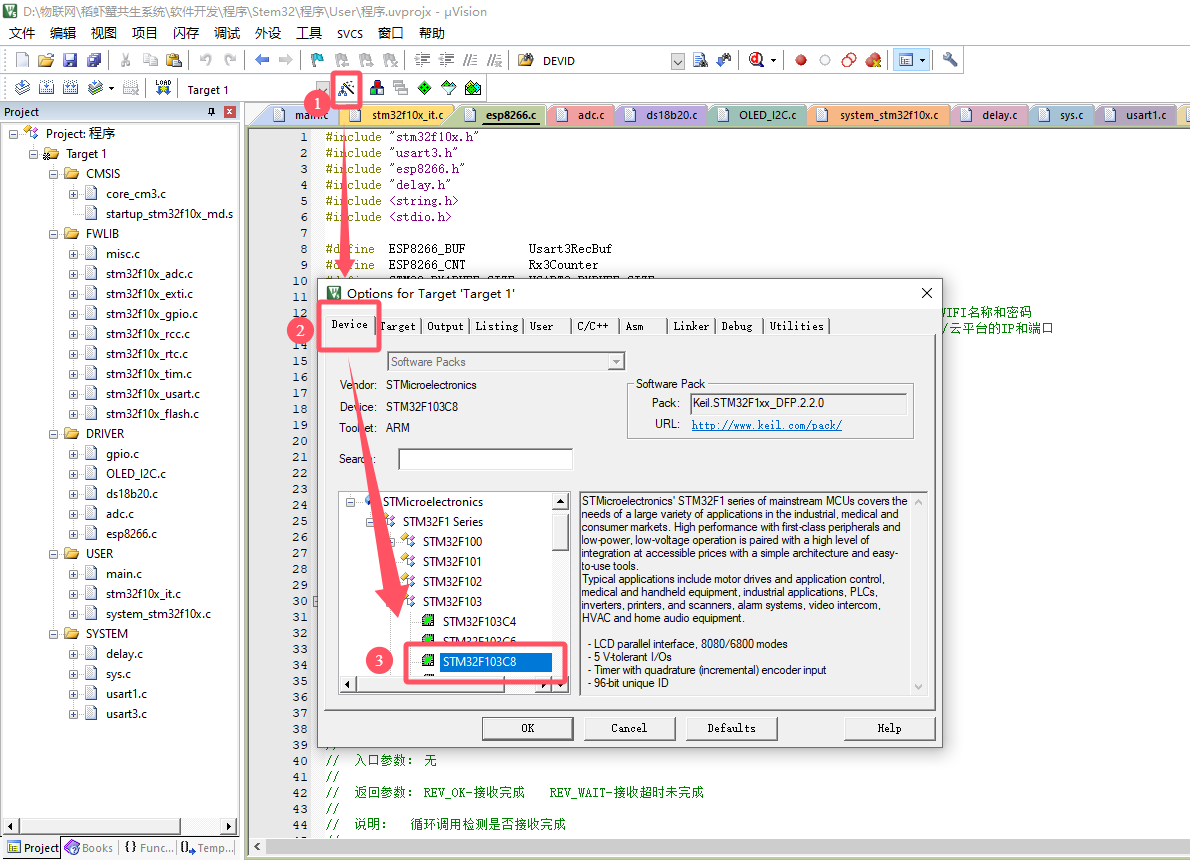Switch to the C/C++ options tab

point(593,326)
